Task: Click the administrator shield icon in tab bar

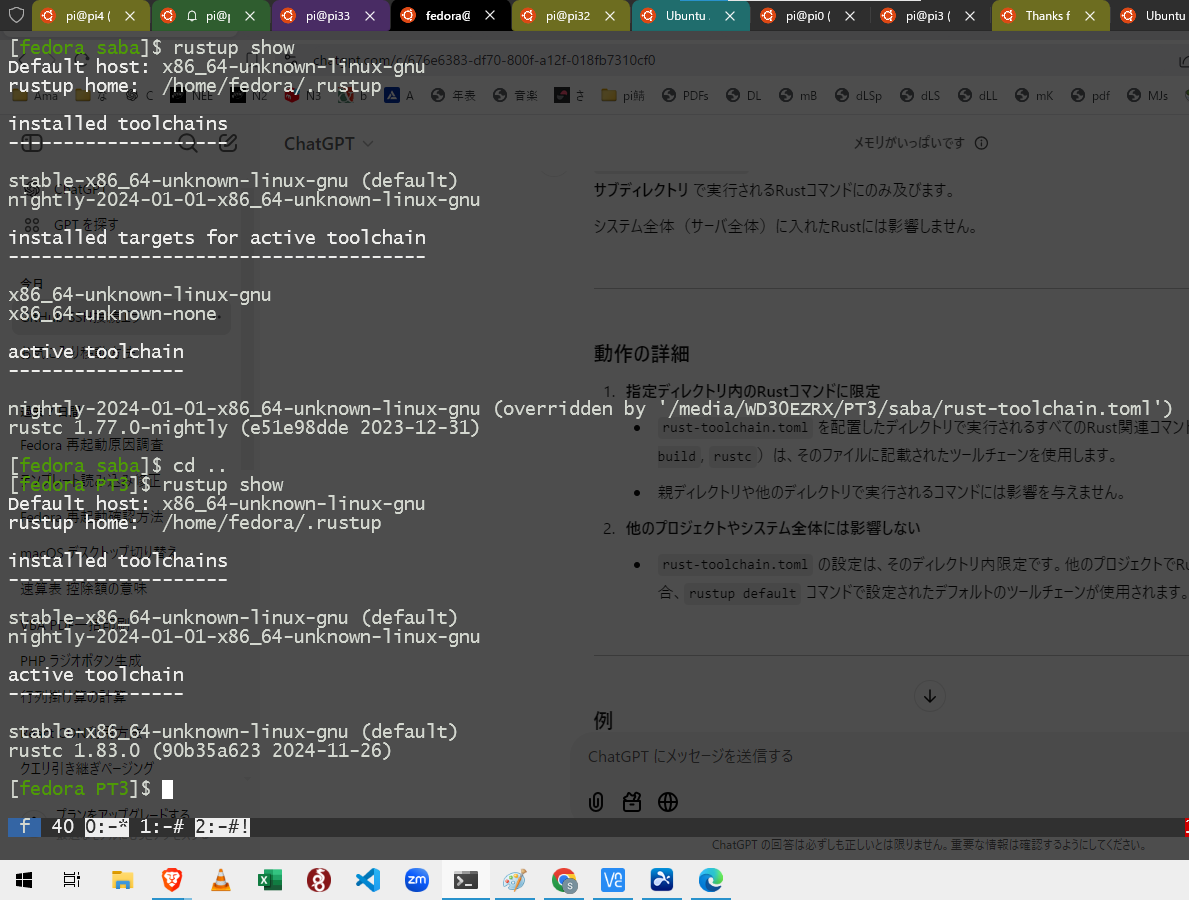Action: coord(16,15)
